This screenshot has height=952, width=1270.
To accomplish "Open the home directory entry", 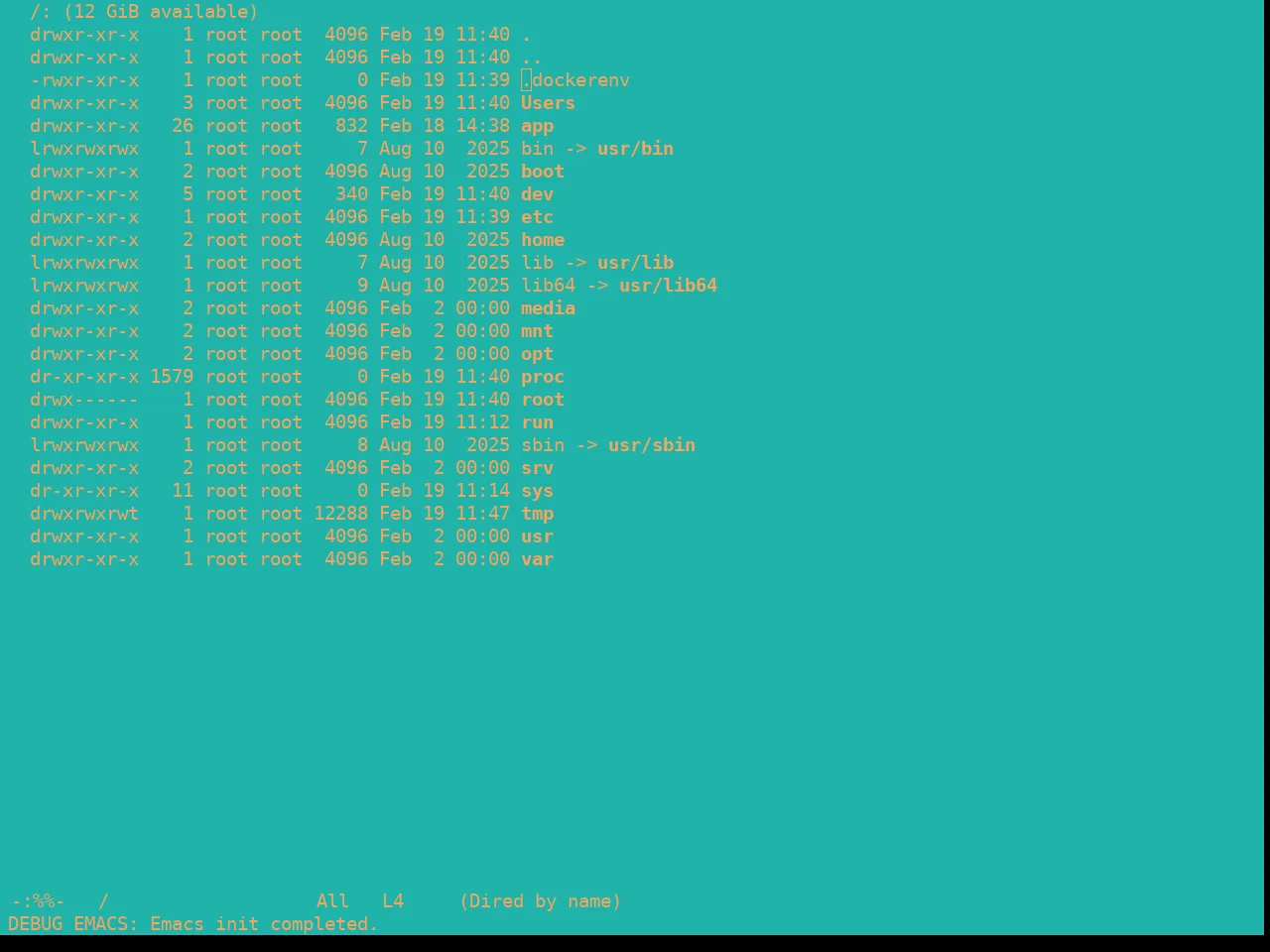I will (x=543, y=240).
